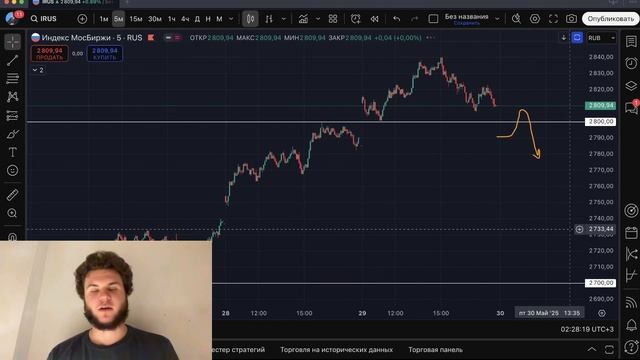Open the emoji icons tool
The height and width of the screenshot is (360, 640).
tap(13, 170)
